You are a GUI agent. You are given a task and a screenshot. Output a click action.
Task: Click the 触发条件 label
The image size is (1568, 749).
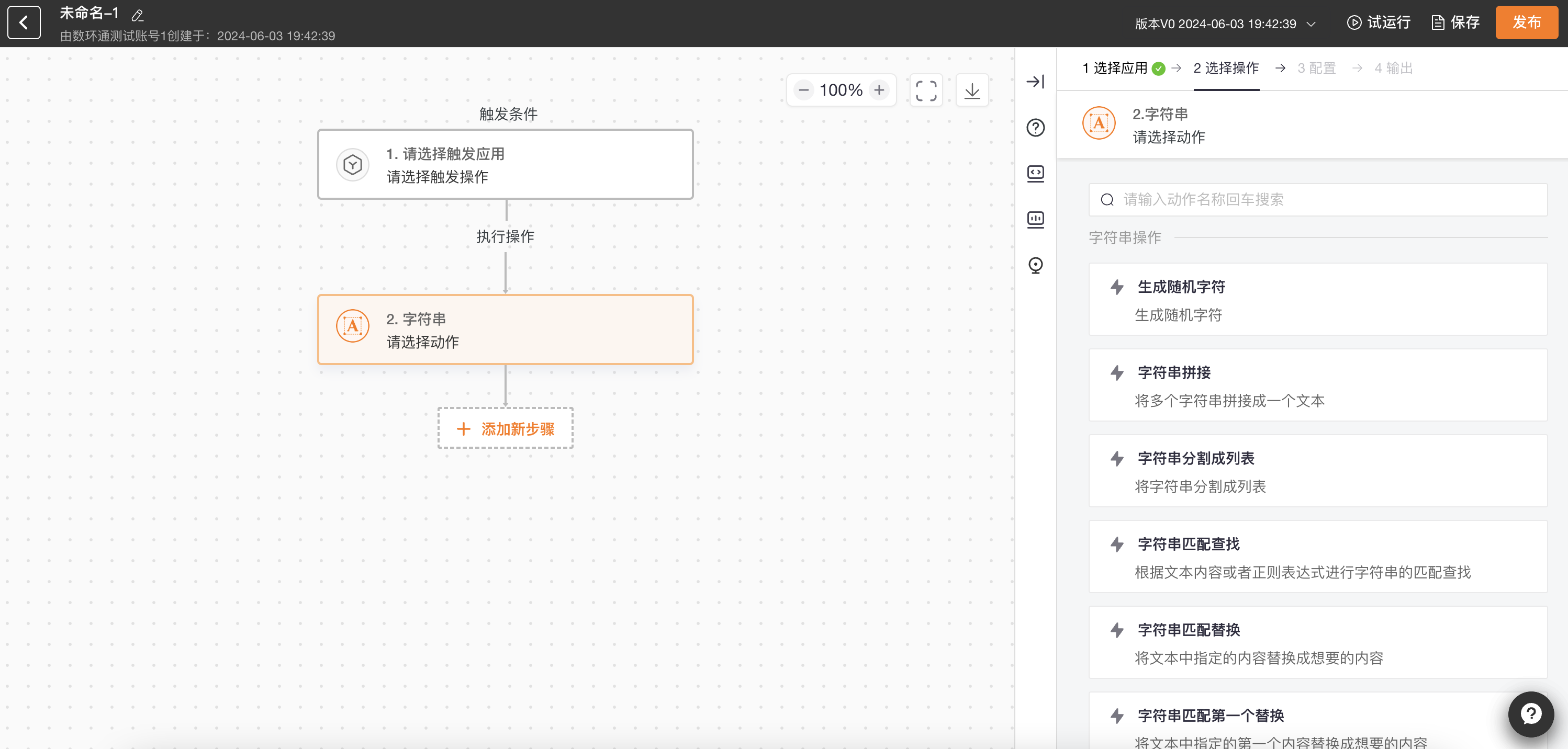(508, 114)
